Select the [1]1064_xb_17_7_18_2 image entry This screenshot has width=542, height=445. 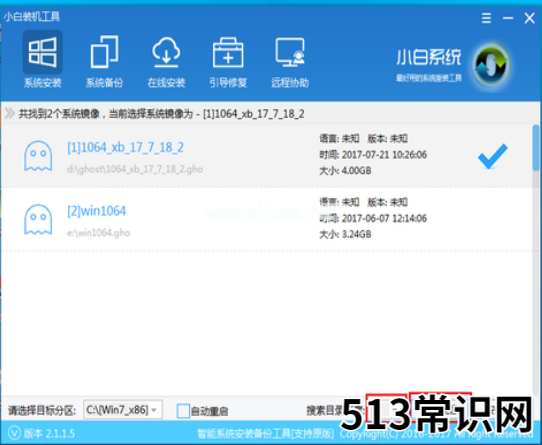(x=267, y=156)
